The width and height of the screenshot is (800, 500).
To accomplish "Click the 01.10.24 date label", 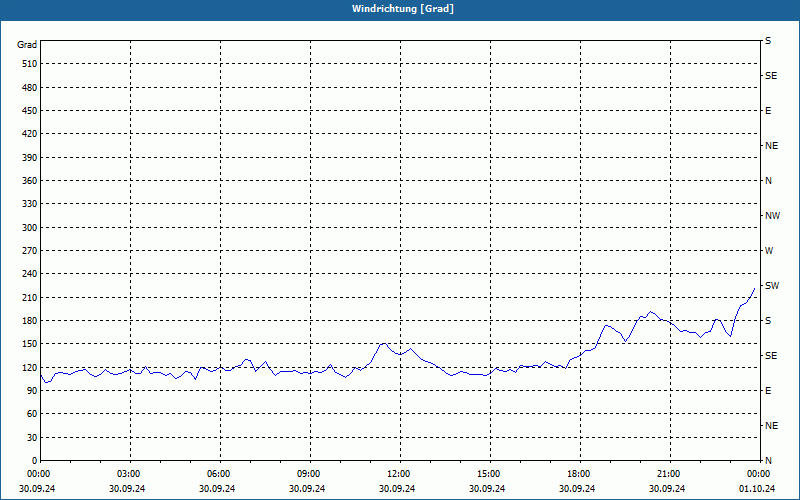I will click(x=757, y=488).
